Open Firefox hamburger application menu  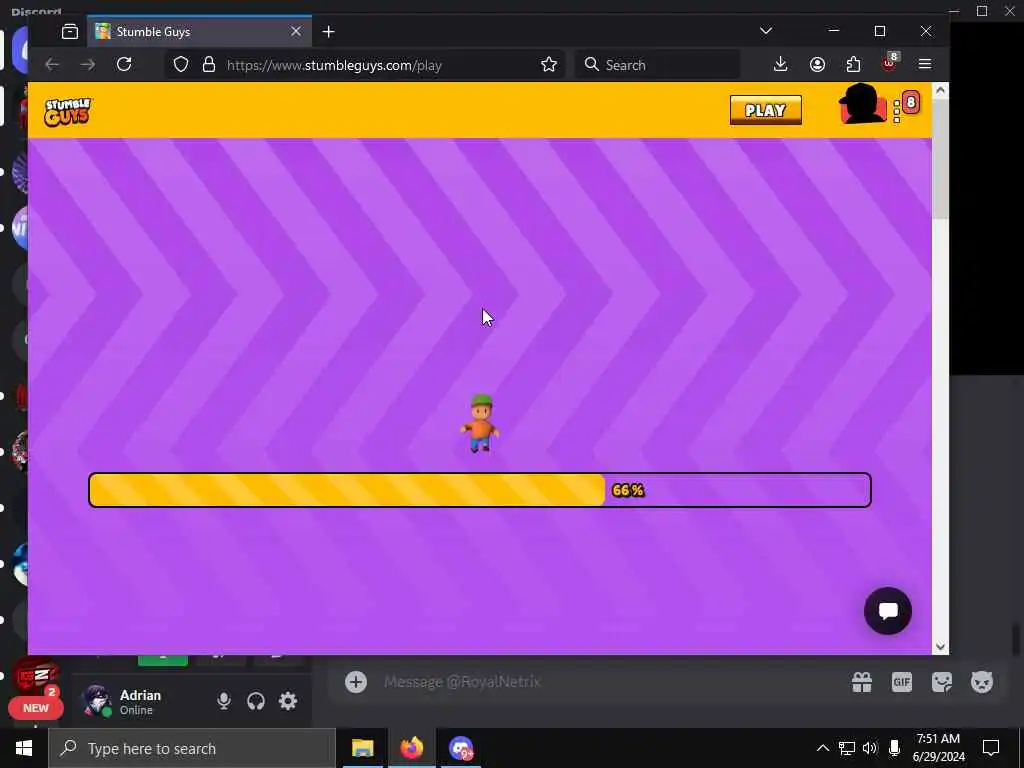(x=925, y=64)
